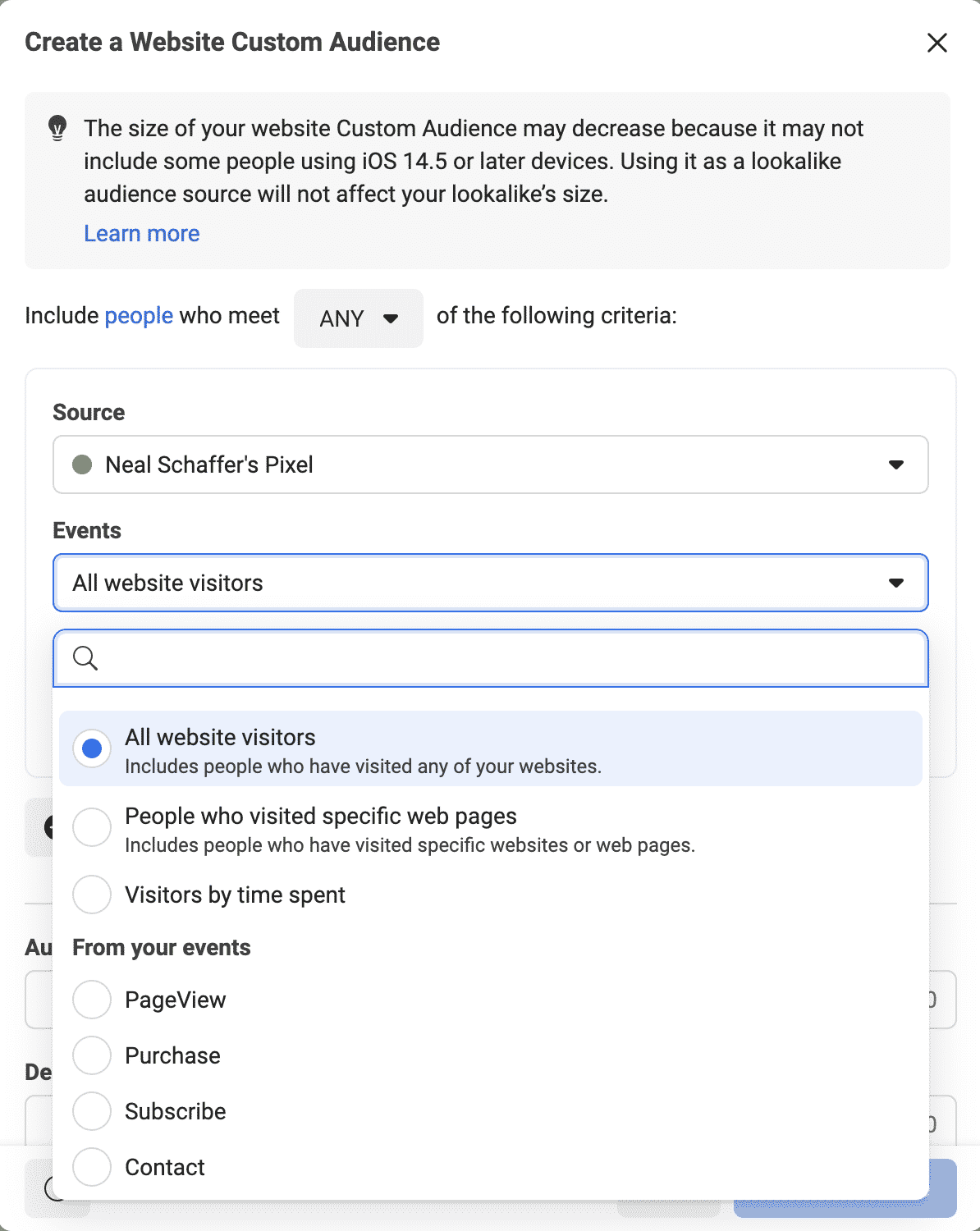Select the PageView event

click(92, 1000)
